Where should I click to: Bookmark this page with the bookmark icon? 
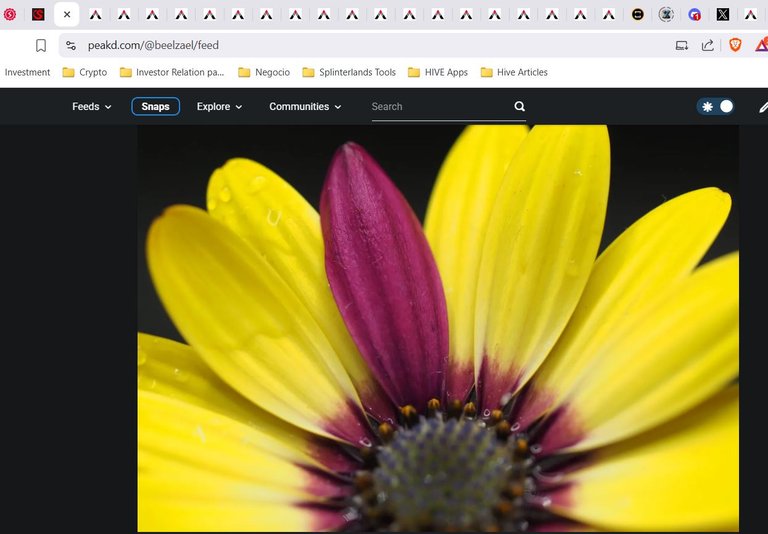click(41, 46)
